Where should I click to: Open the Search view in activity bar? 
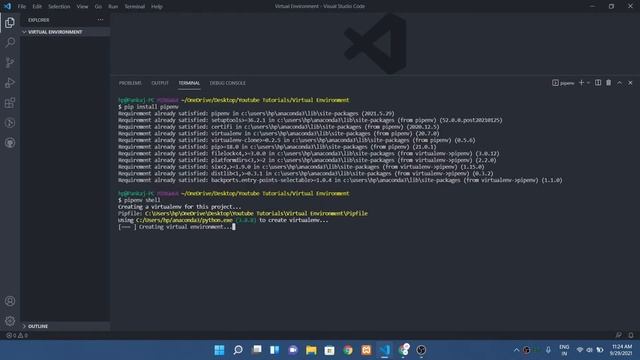tap(10, 42)
